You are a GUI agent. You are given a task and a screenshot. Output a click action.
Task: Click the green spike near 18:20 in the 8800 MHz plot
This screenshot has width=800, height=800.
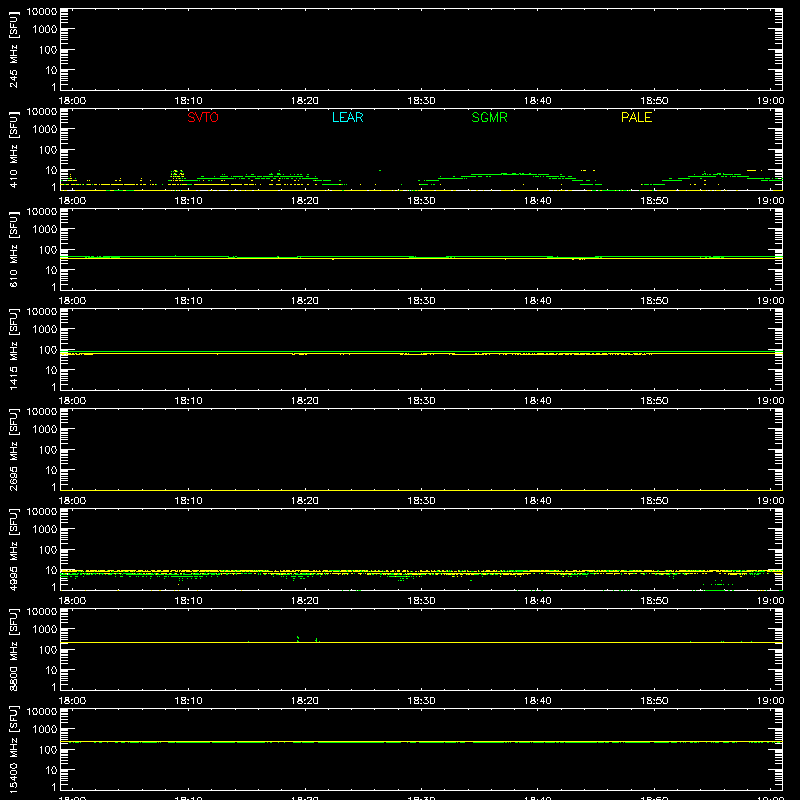[x=298, y=638]
